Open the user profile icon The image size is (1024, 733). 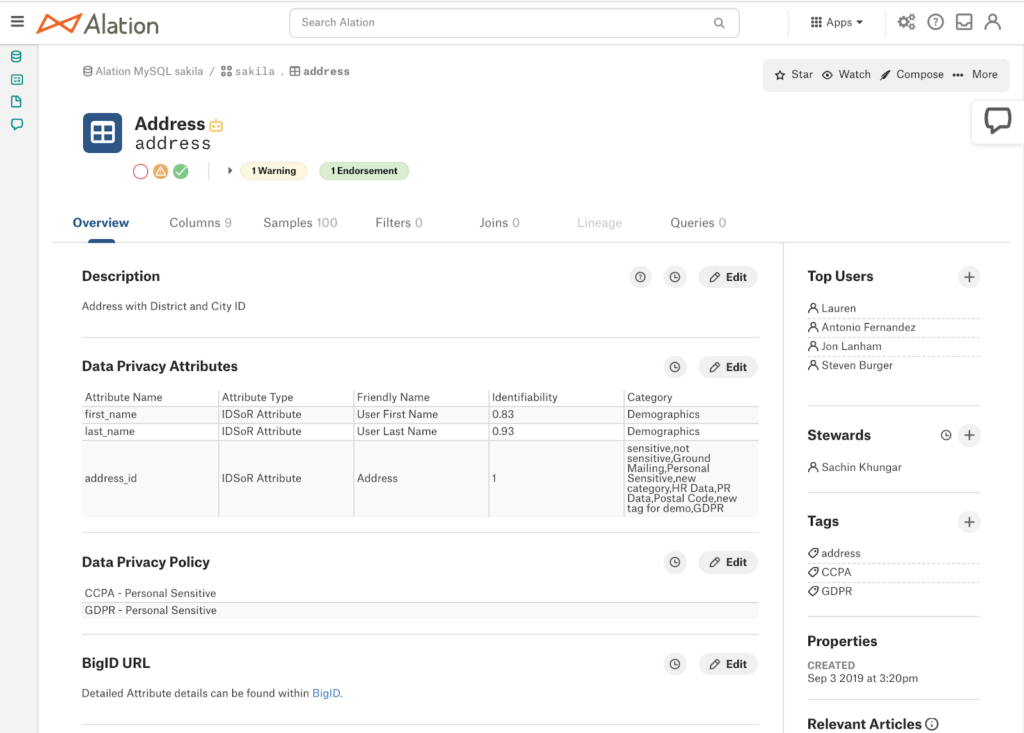click(x=991, y=21)
